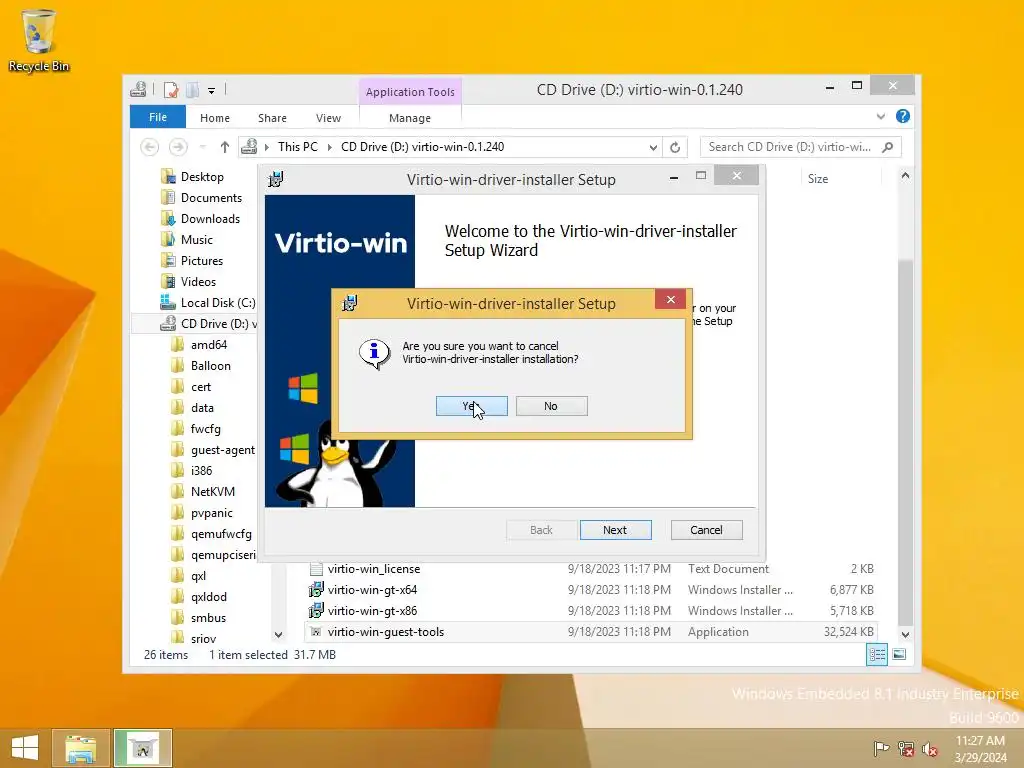Viewport: 1024px width, 768px height.
Task: Click Cancel in the setup wizard
Action: click(707, 530)
